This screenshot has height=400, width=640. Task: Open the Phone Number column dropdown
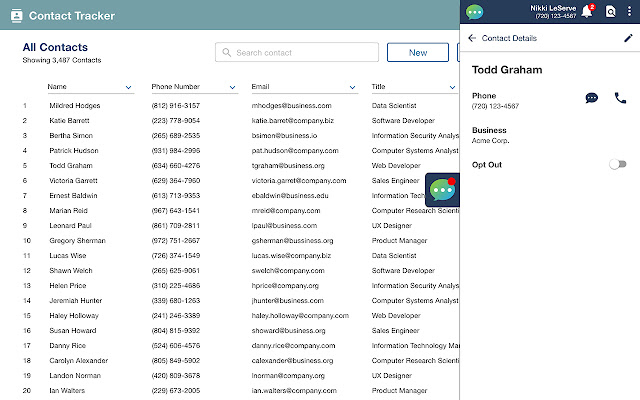232,88
